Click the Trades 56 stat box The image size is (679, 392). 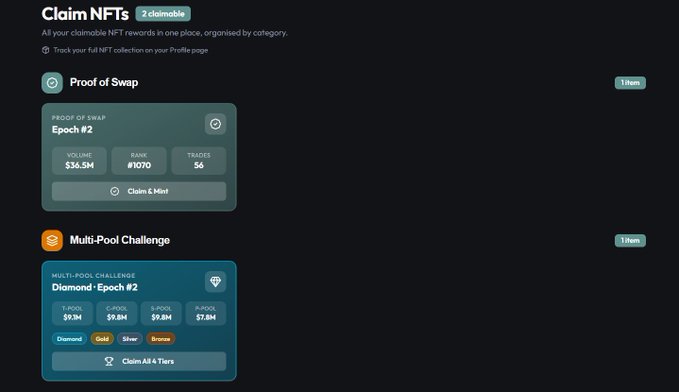[x=199, y=161]
